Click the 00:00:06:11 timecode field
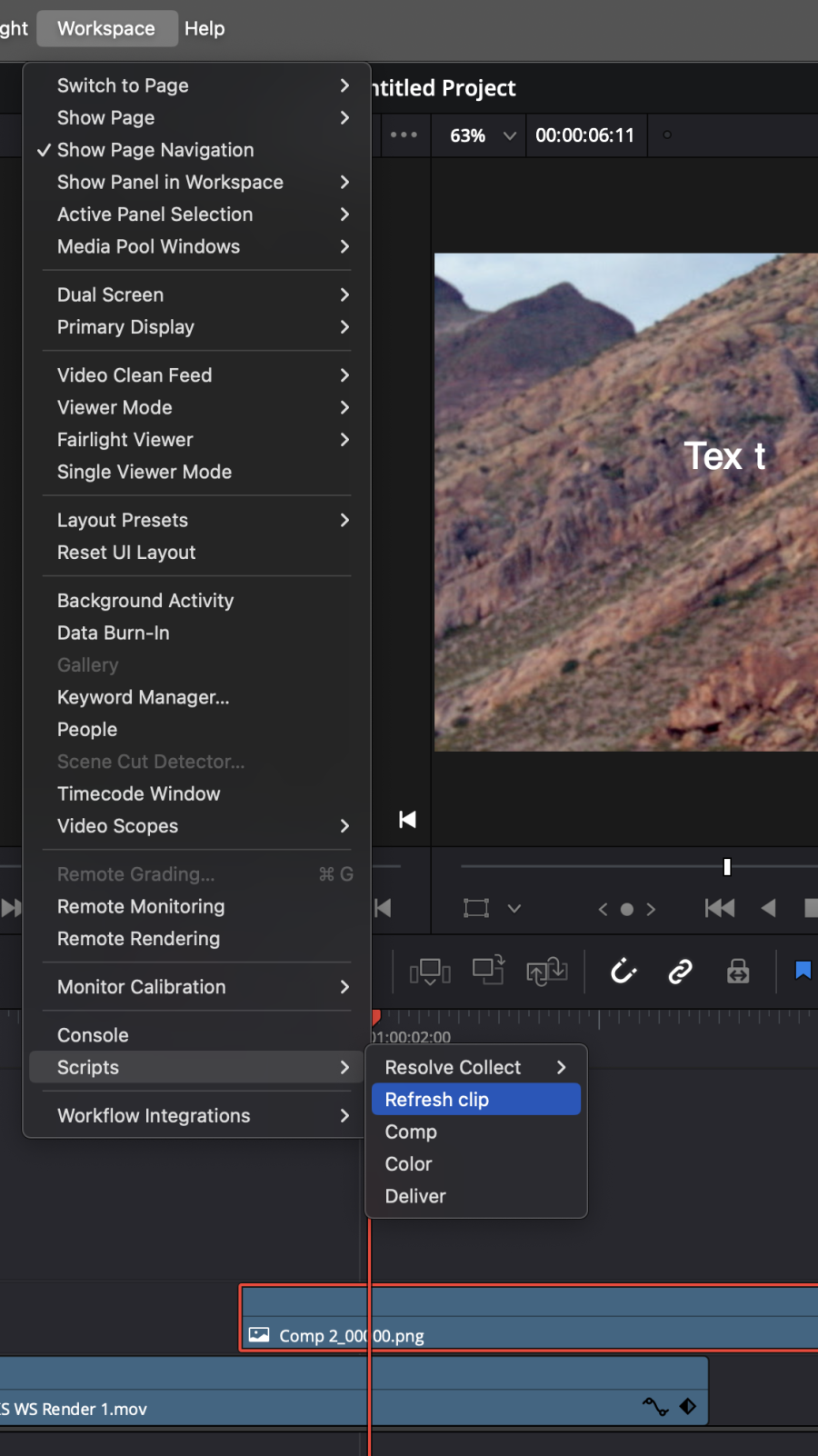 point(585,135)
